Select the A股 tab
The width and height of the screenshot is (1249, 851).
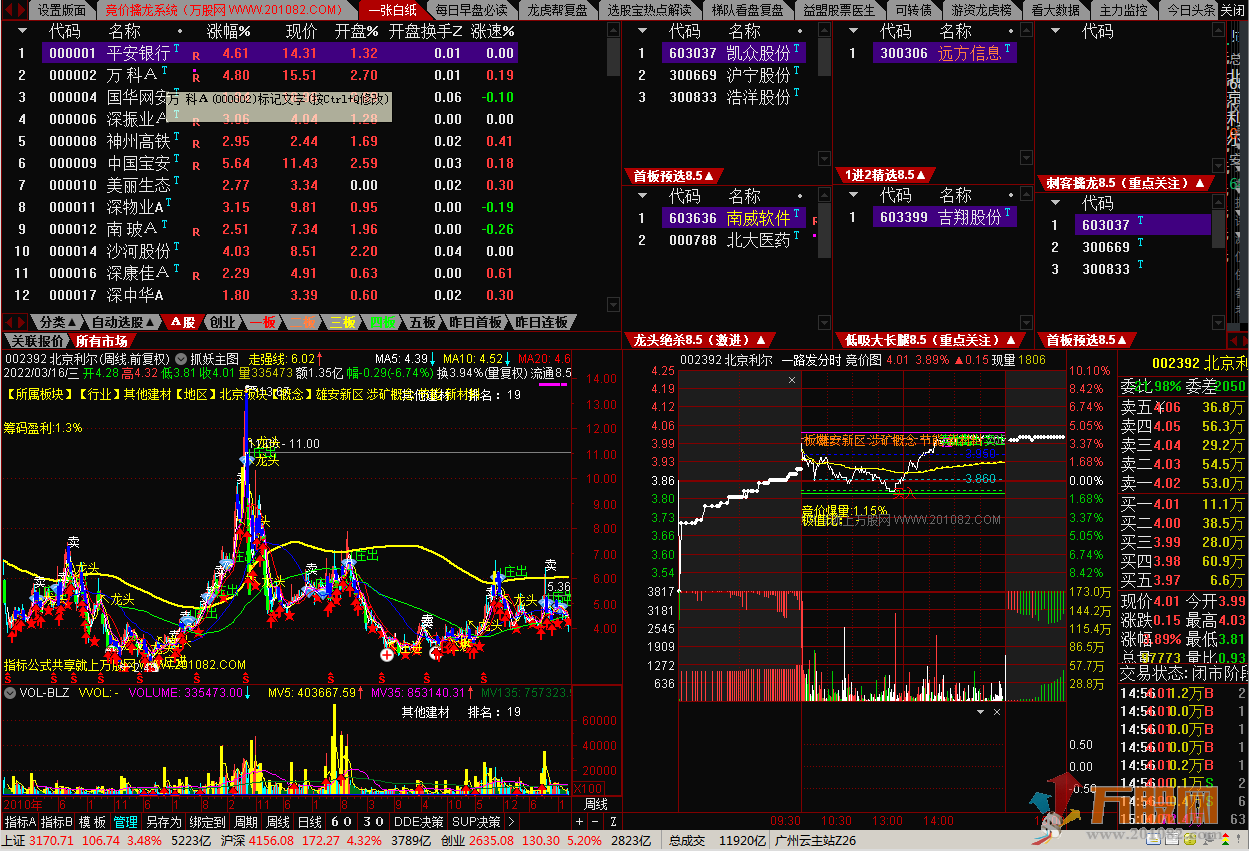(x=183, y=322)
